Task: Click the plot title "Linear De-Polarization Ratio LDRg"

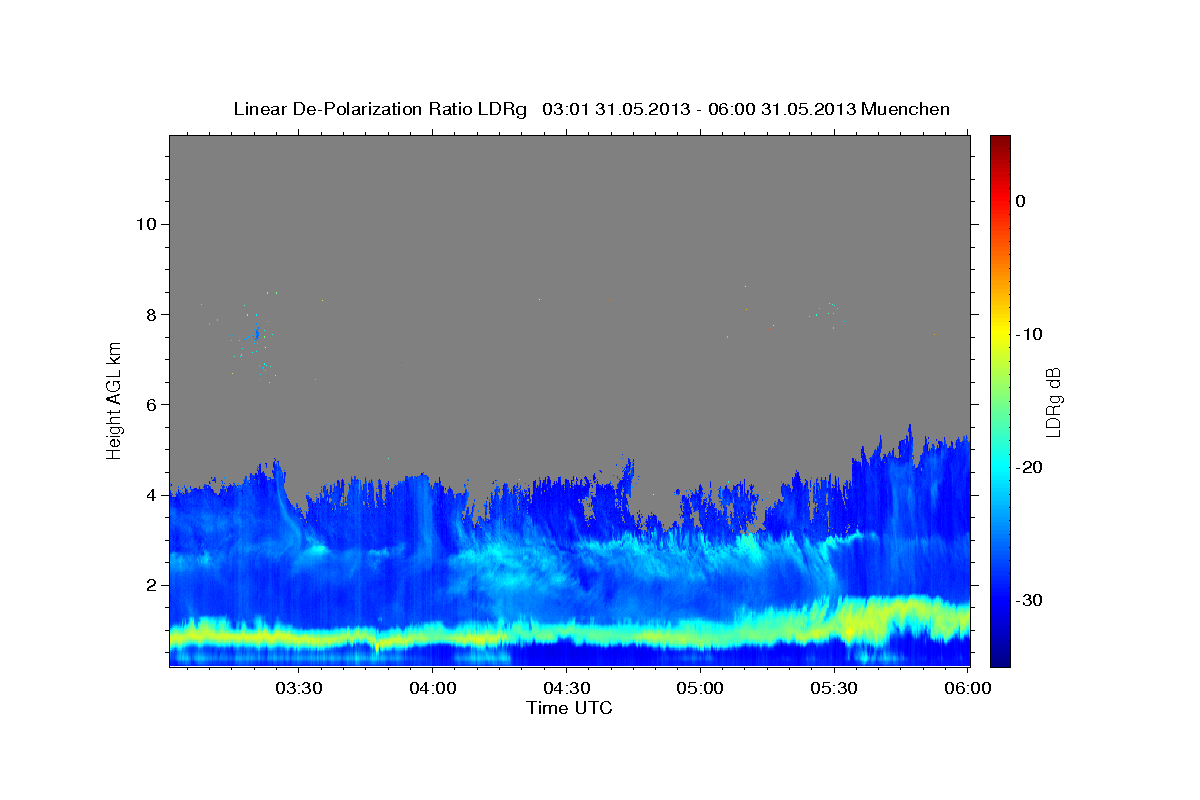Action: coord(379,109)
